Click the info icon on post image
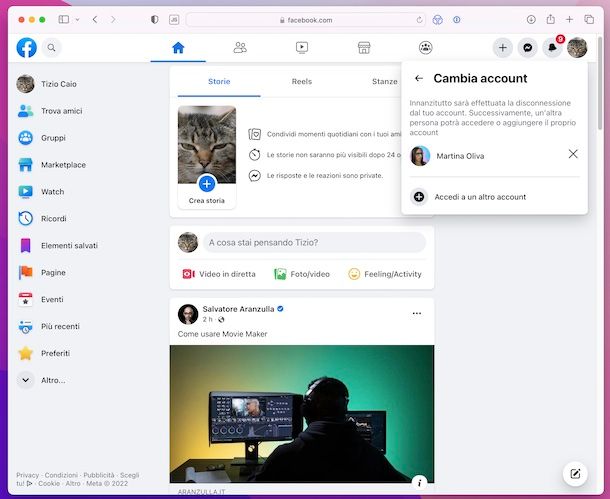This screenshot has width=610, height=499. [419, 483]
